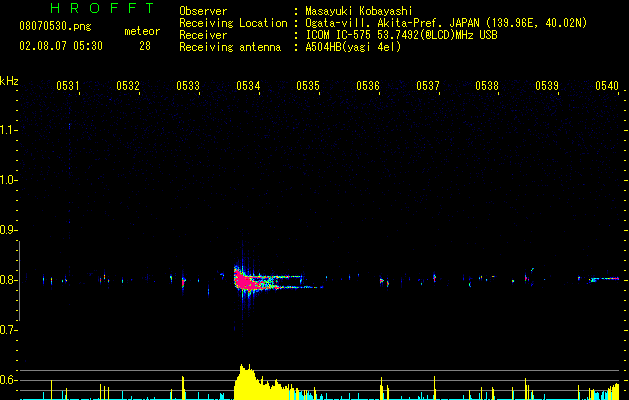The width and height of the screenshot is (629, 400).
Task: Click the Receiving antenna label
Action: 230,47
